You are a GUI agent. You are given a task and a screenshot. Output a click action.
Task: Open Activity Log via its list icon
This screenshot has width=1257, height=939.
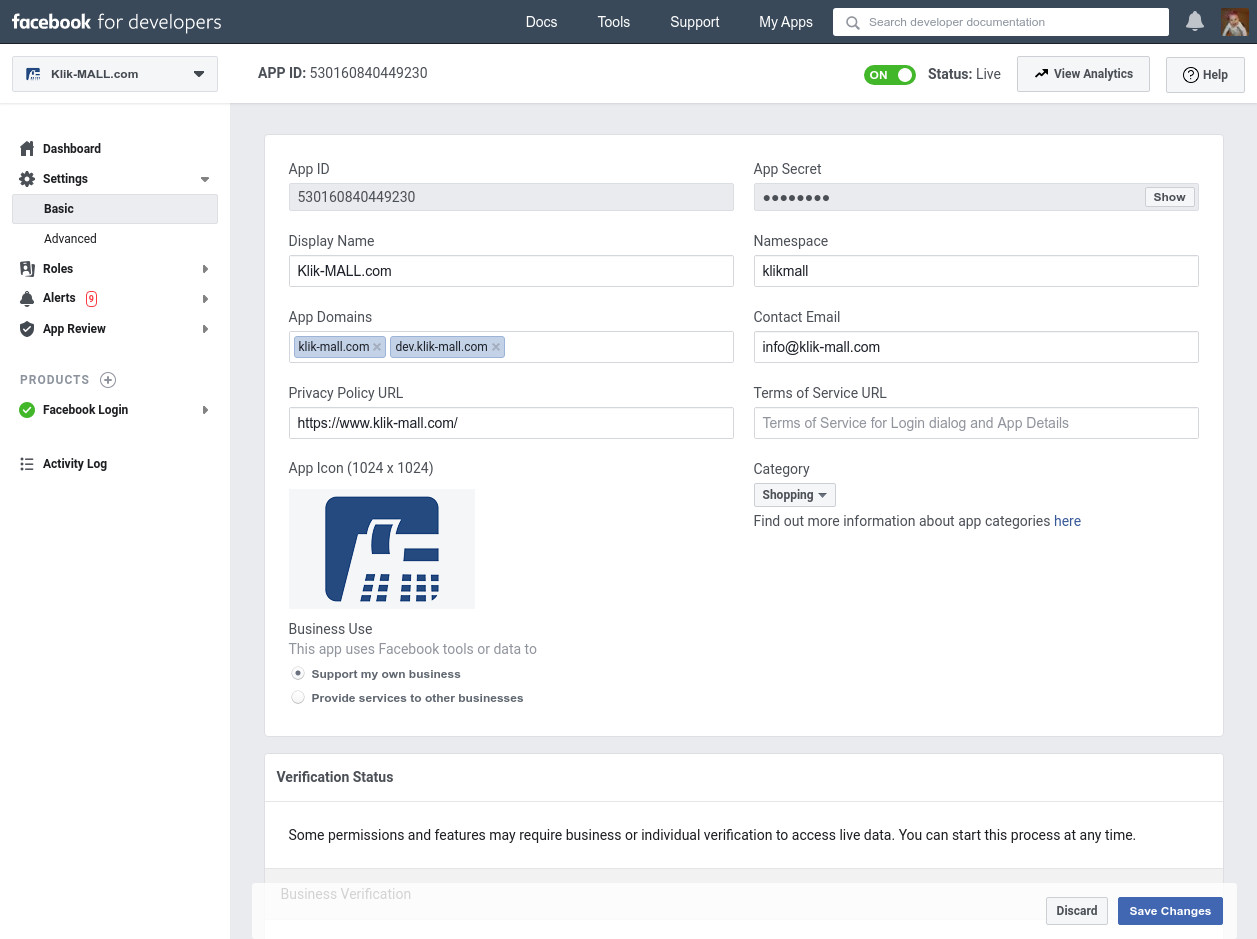28,463
